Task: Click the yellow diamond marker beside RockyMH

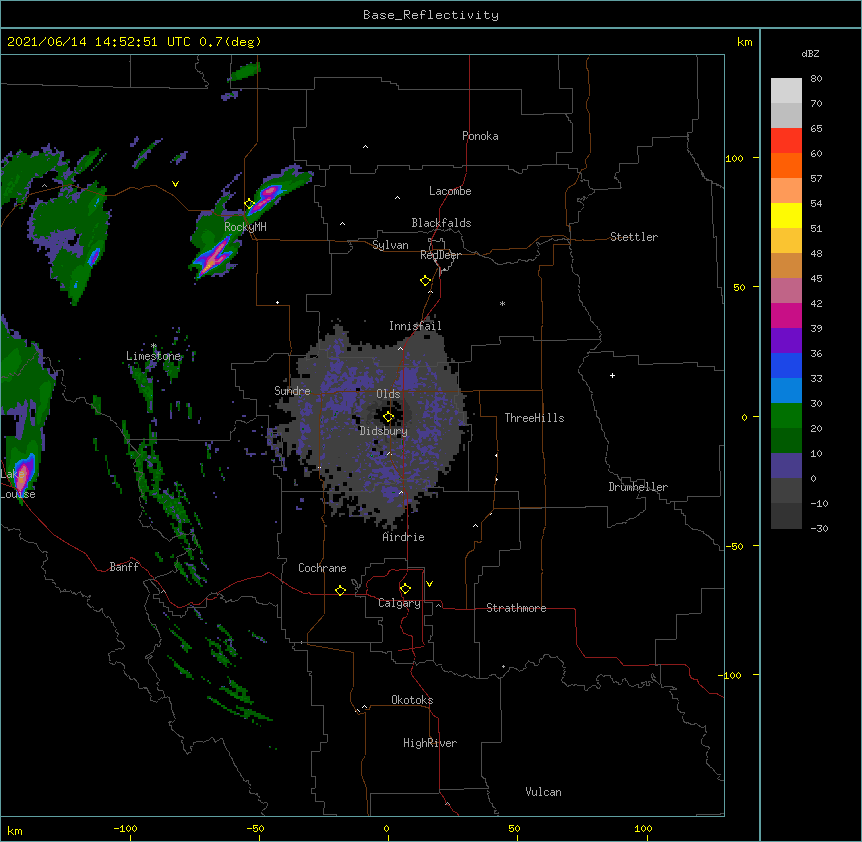Action: pos(249,204)
